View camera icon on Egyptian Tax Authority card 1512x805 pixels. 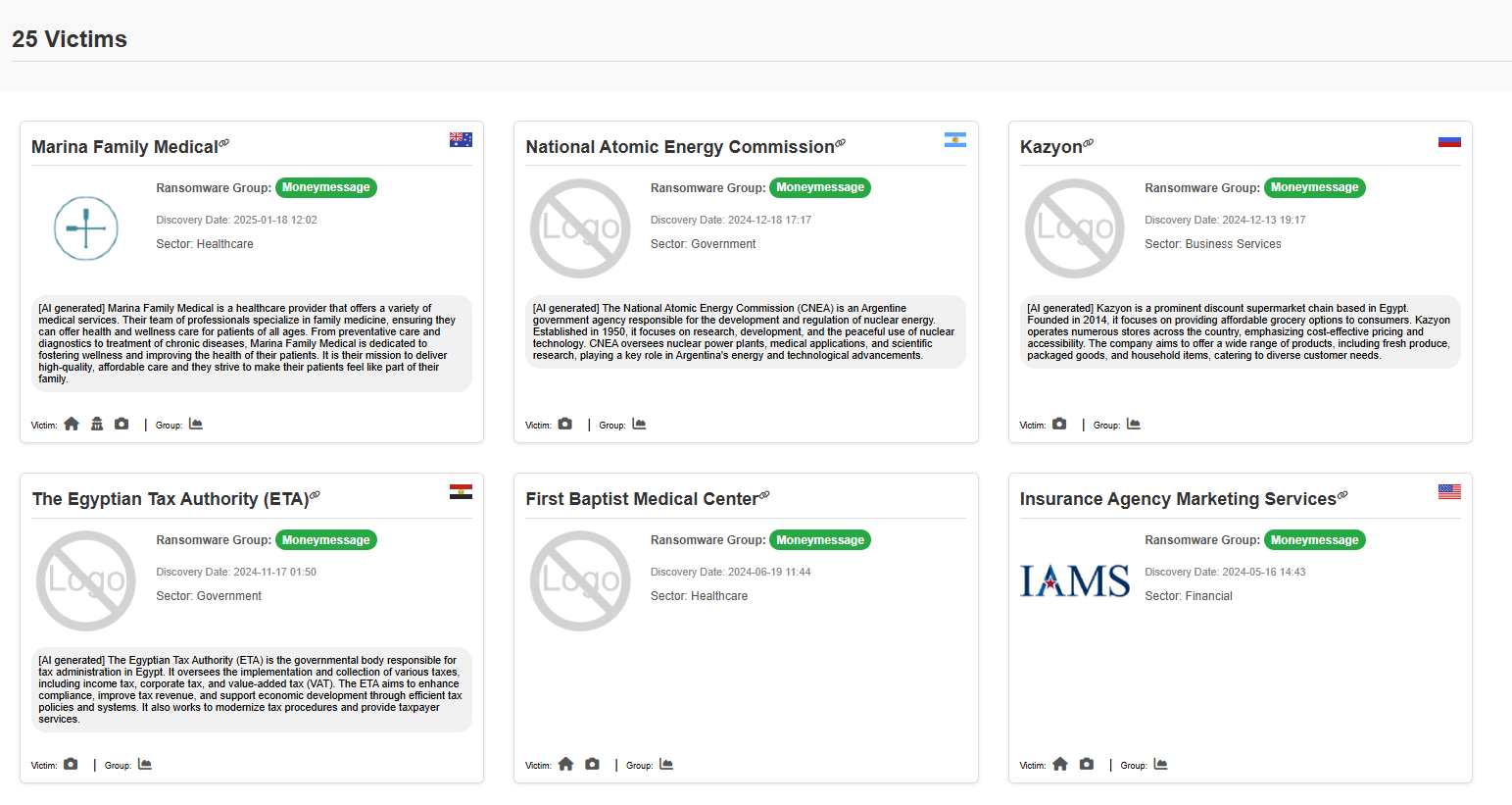click(x=71, y=764)
